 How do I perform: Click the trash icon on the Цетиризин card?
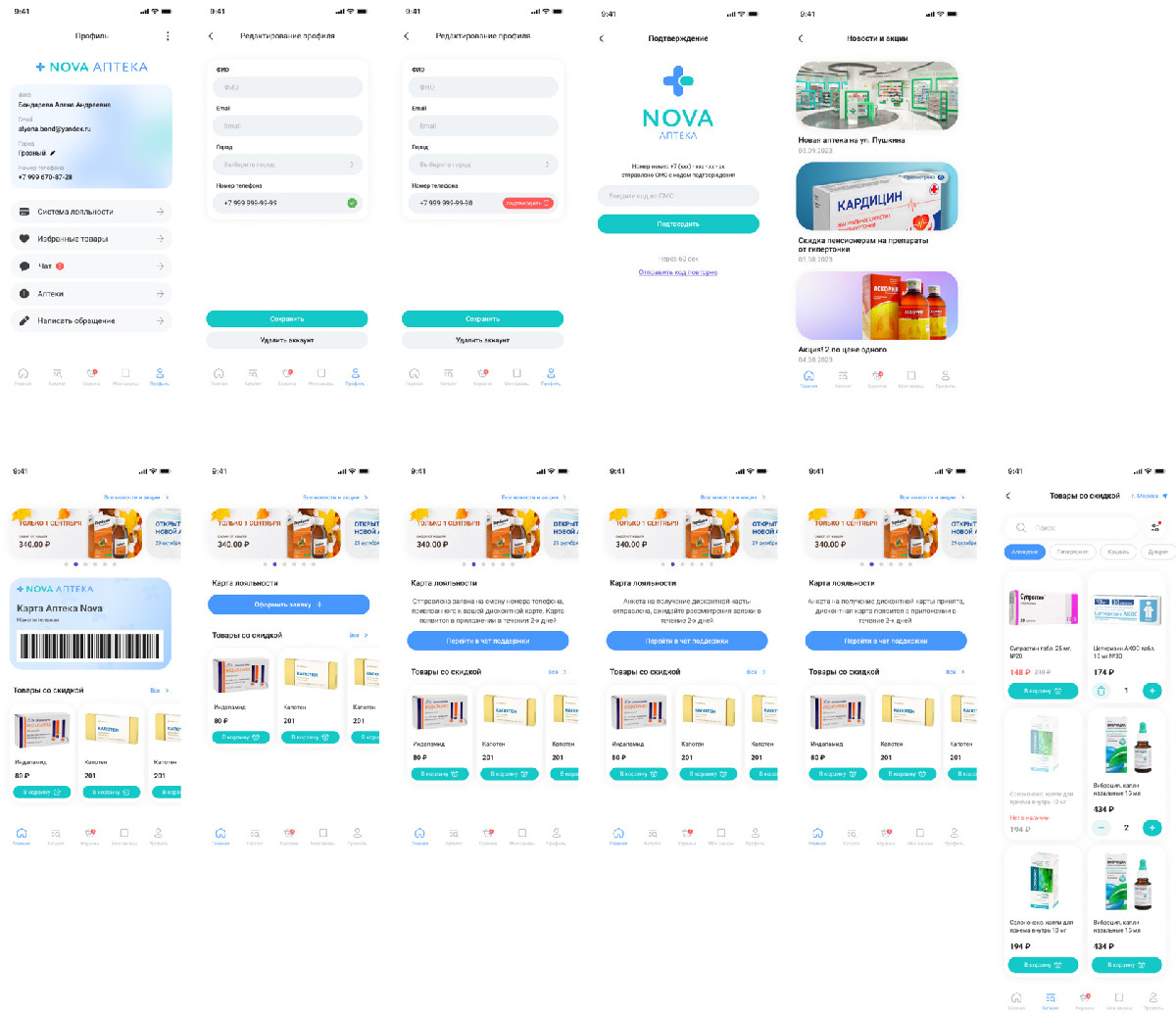(1101, 691)
